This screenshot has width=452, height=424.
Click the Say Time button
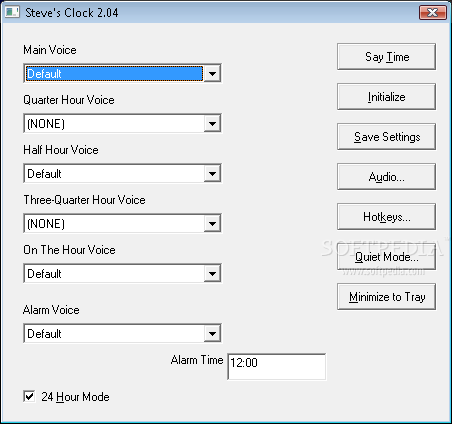click(386, 57)
